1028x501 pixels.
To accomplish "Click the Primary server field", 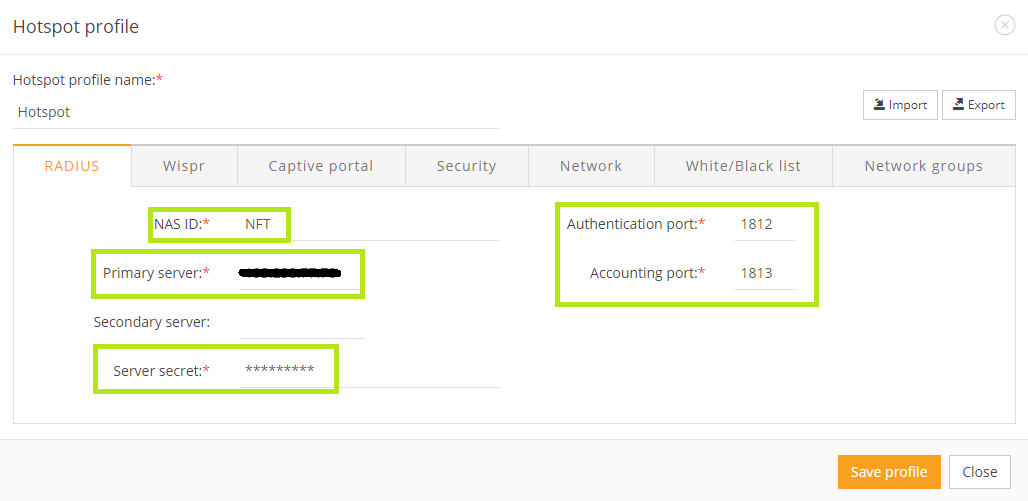I will click(299, 273).
